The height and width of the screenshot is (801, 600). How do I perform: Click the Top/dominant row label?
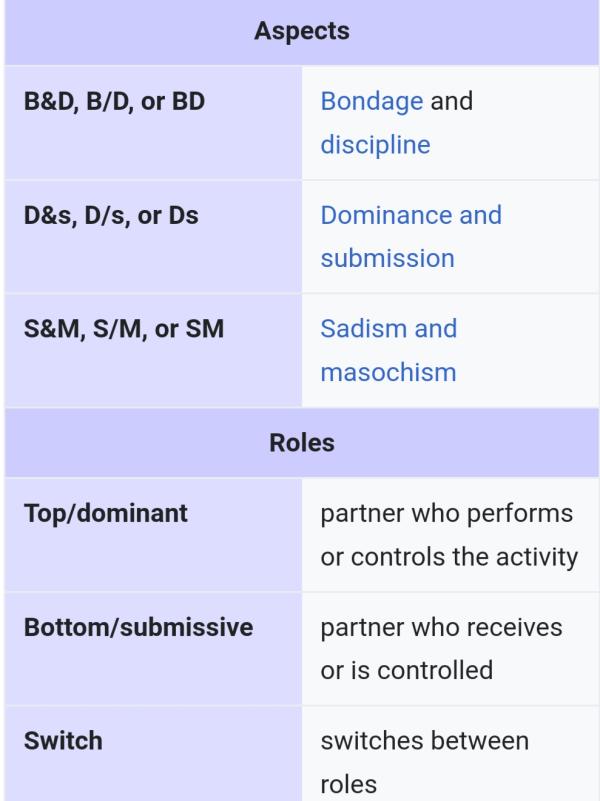point(106,514)
